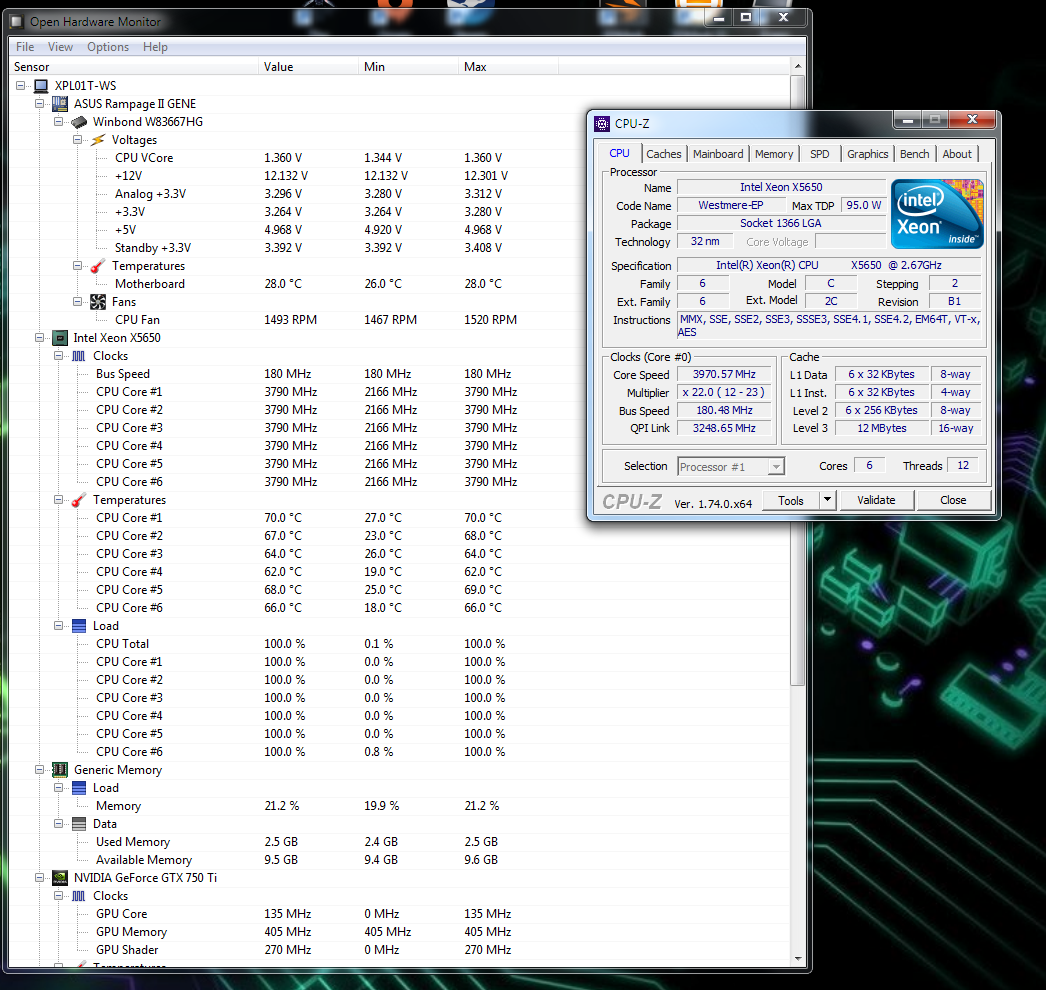
Task: Open the Tools dropdown arrow in CPU-Z
Action: [x=827, y=500]
